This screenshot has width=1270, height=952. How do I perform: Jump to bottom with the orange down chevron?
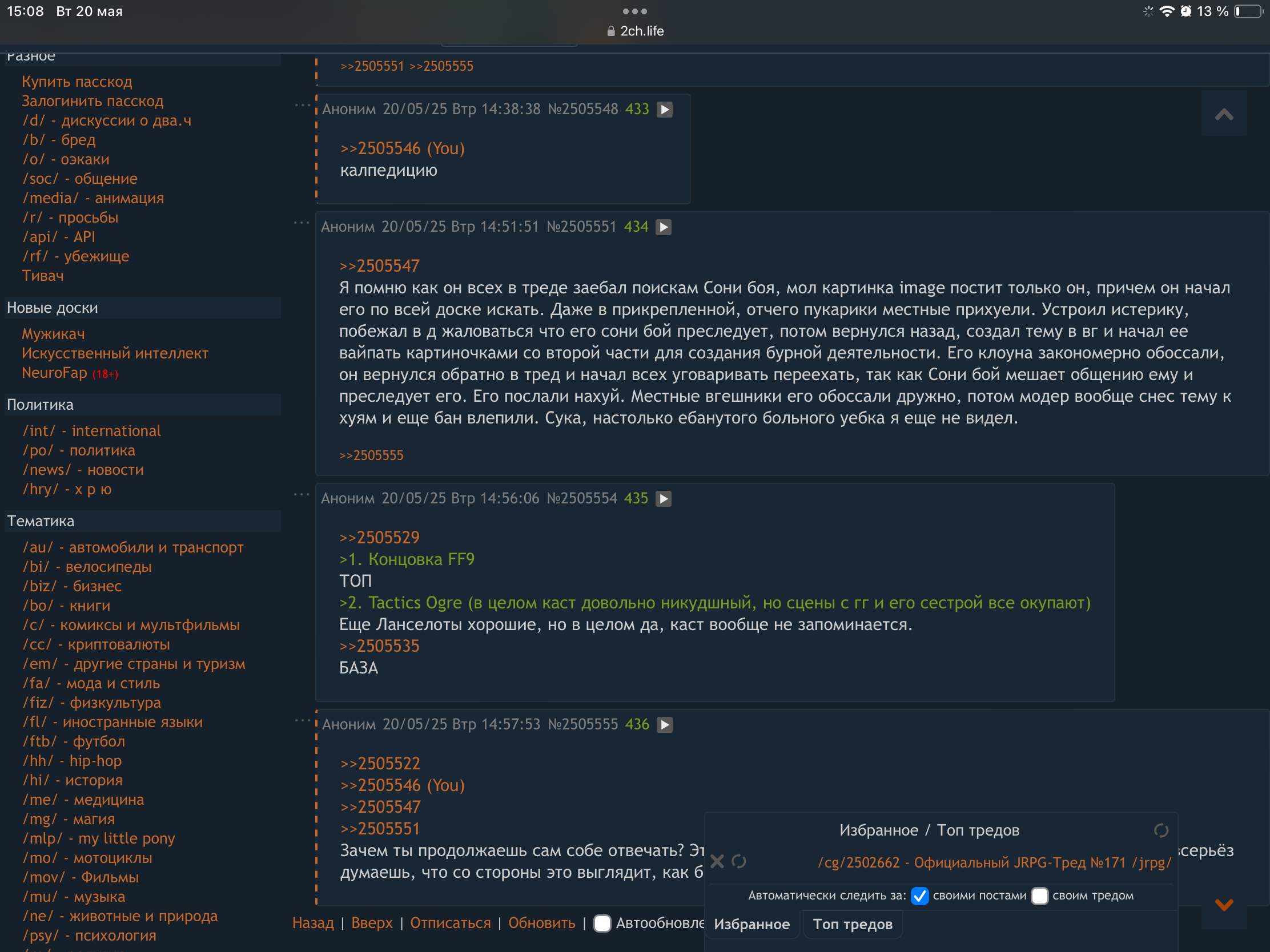[x=1224, y=905]
